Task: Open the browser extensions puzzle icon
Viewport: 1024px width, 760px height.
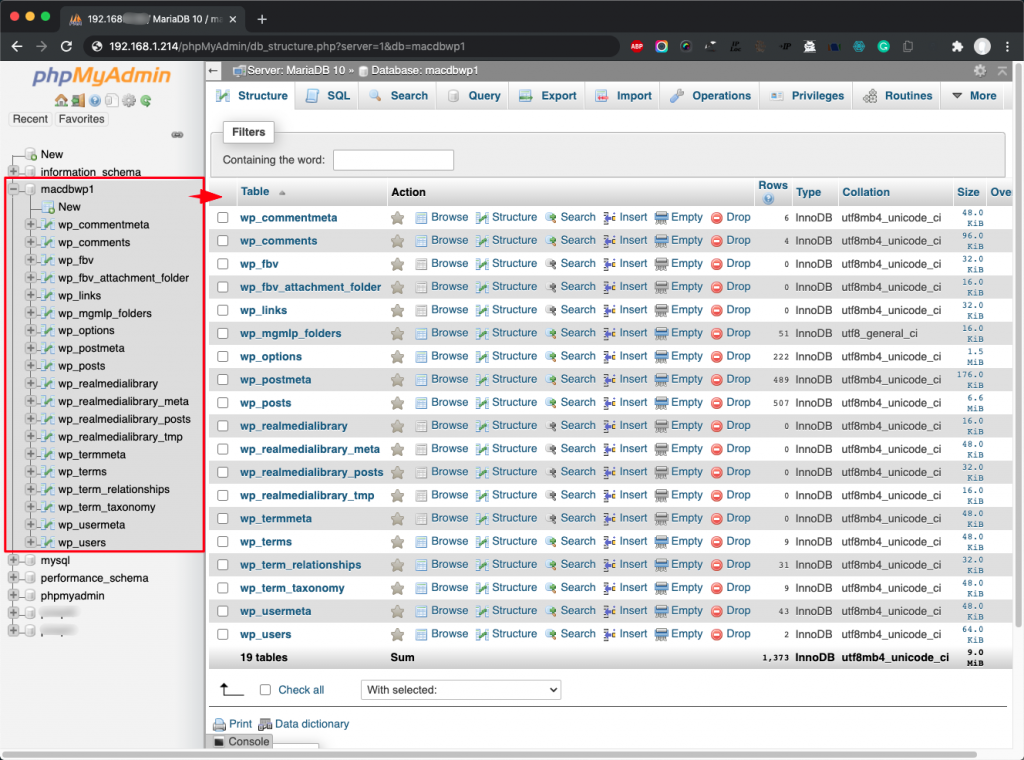Action: coord(957,46)
